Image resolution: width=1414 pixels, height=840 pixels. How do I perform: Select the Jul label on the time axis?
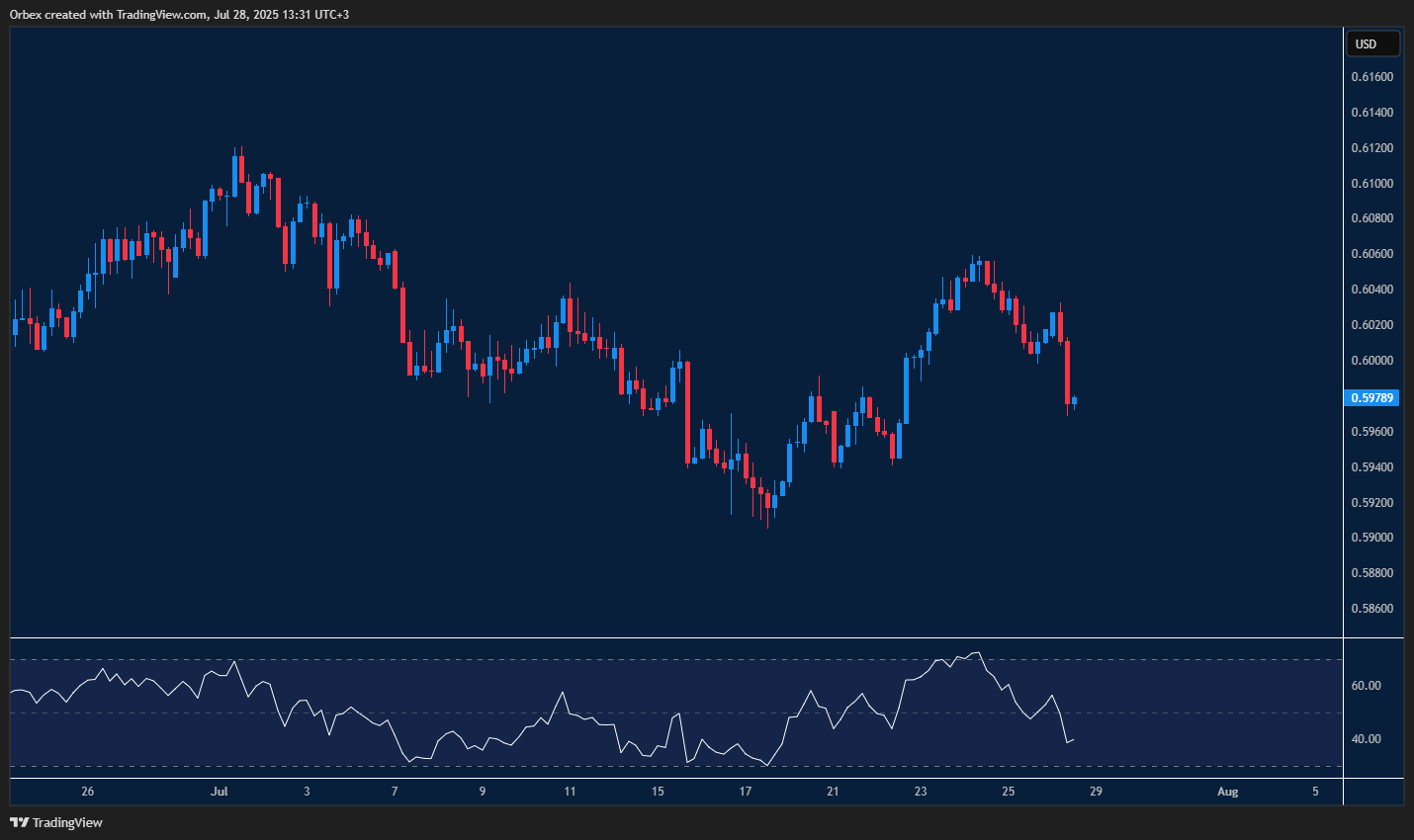click(x=219, y=791)
